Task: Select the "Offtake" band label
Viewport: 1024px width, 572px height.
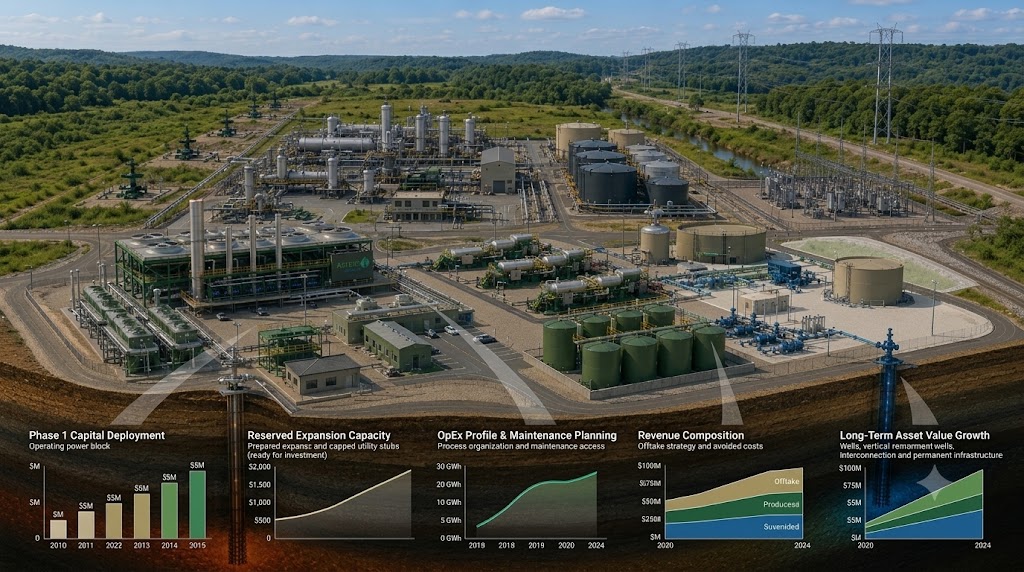Action: click(x=786, y=481)
